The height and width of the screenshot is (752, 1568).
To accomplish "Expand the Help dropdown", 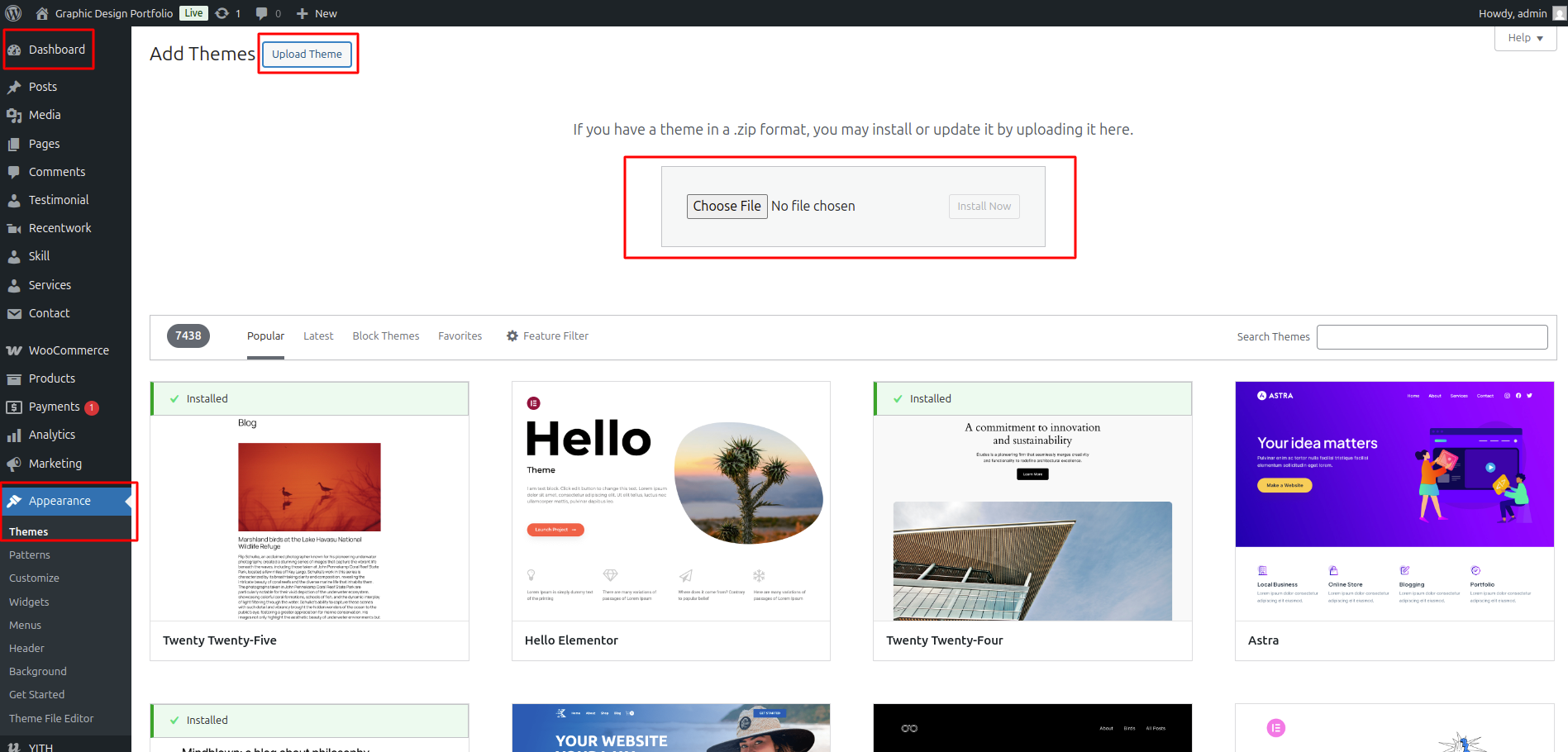I will pos(1523,37).
